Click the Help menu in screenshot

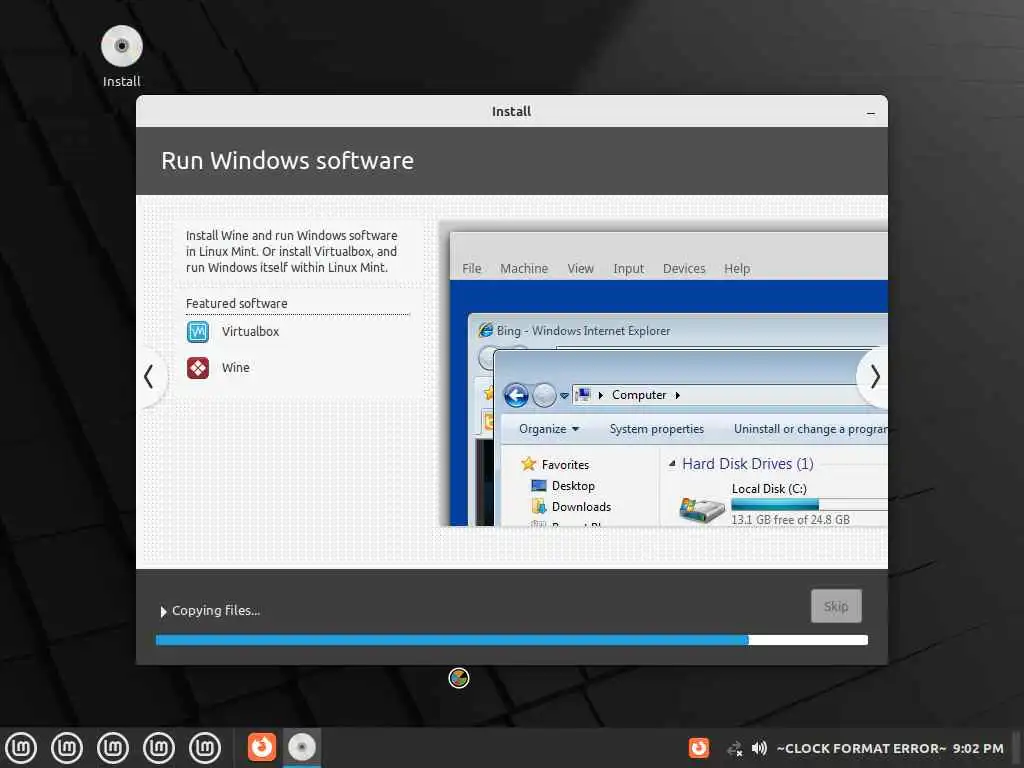(737, 268)
